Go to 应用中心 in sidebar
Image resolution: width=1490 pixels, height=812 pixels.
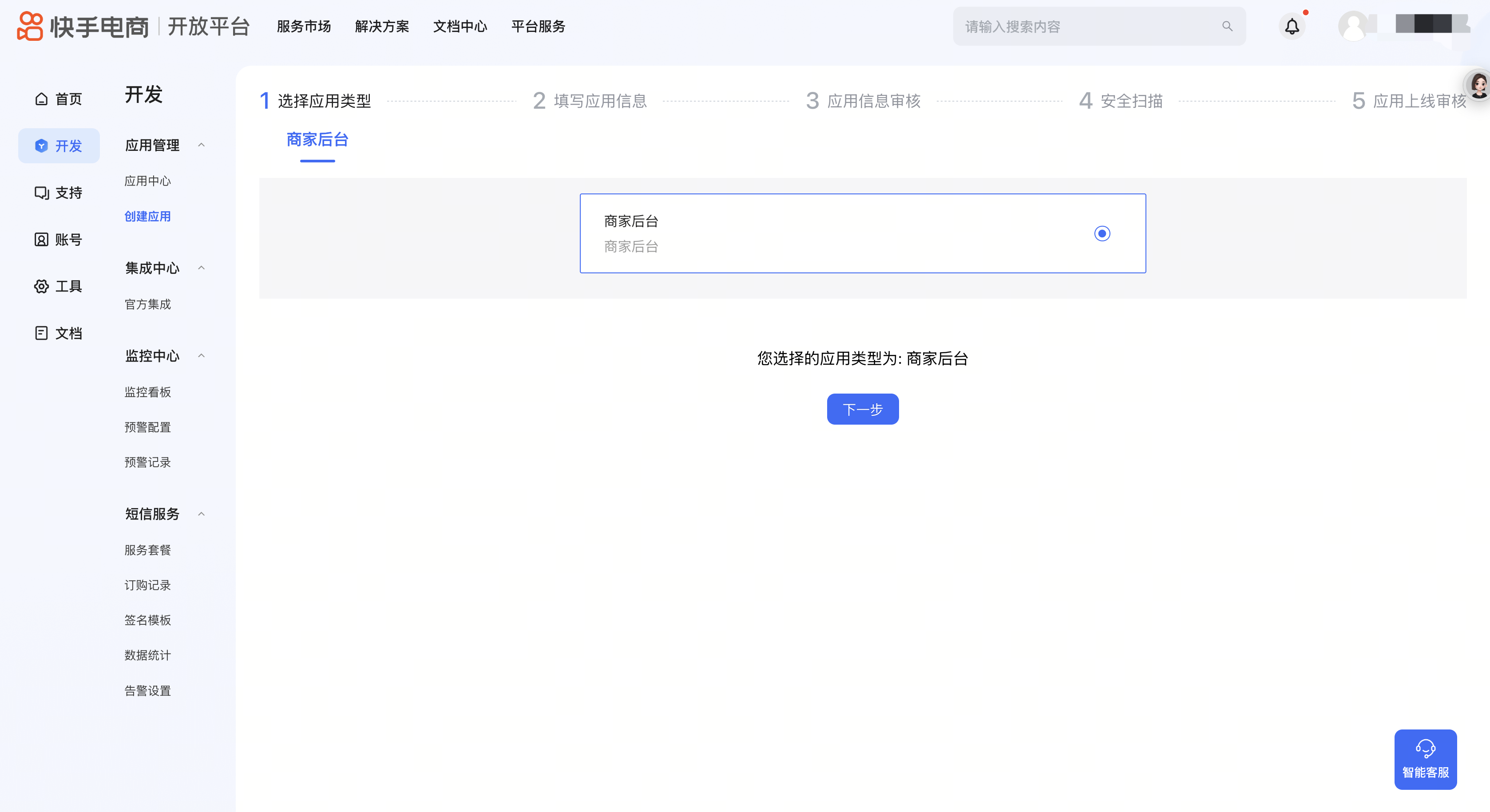[x=147, y=181]
